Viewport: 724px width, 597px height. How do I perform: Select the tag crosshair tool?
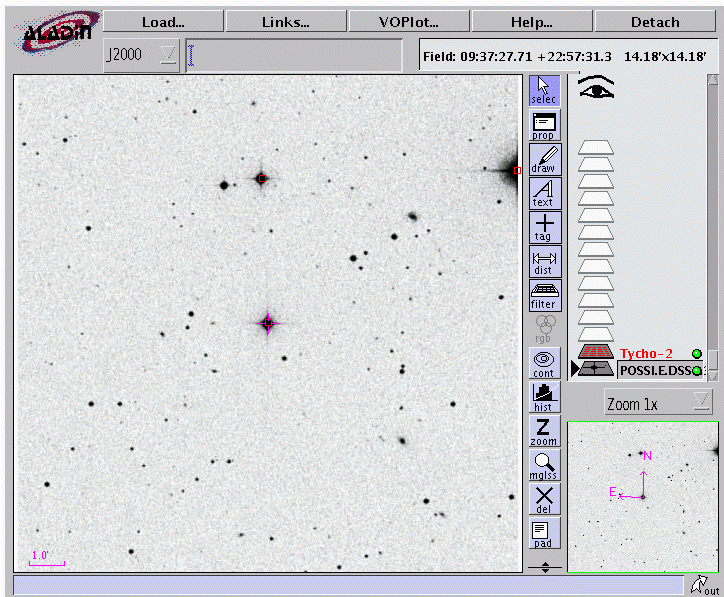click(x=545, y=227)
